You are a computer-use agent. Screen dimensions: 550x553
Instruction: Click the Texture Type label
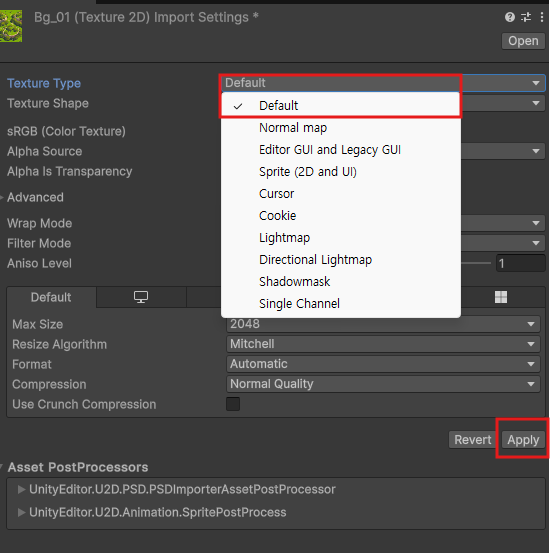point(44,84)
